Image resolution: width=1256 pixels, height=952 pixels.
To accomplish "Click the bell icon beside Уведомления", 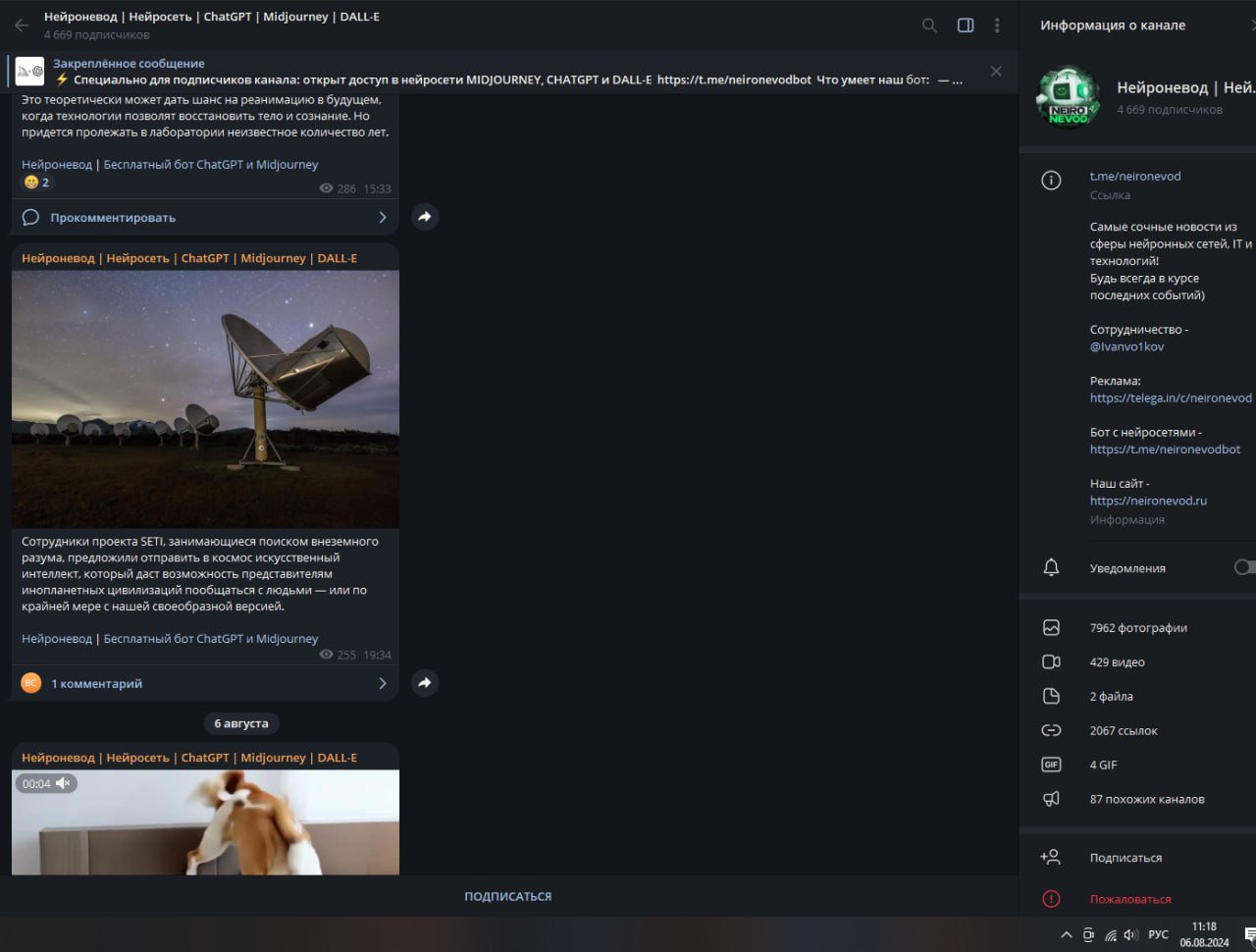I will pyautogui.click(x=1051, y=568).
